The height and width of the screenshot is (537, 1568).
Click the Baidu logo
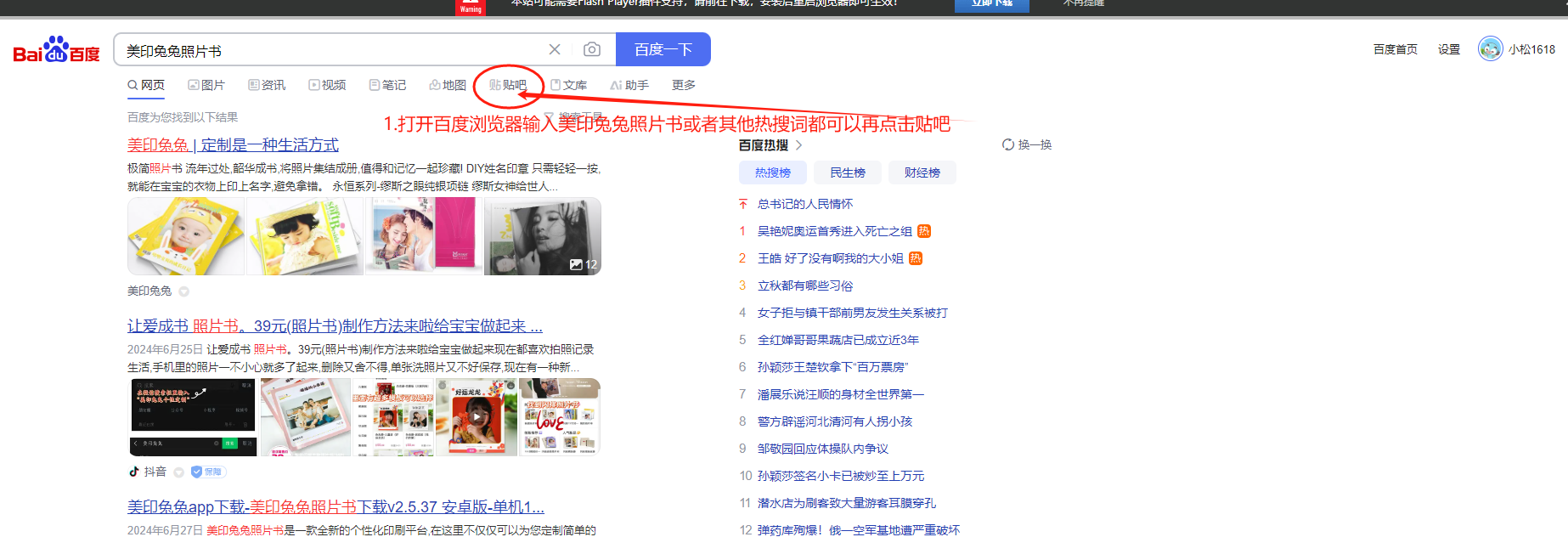click(x=56, y=50)
